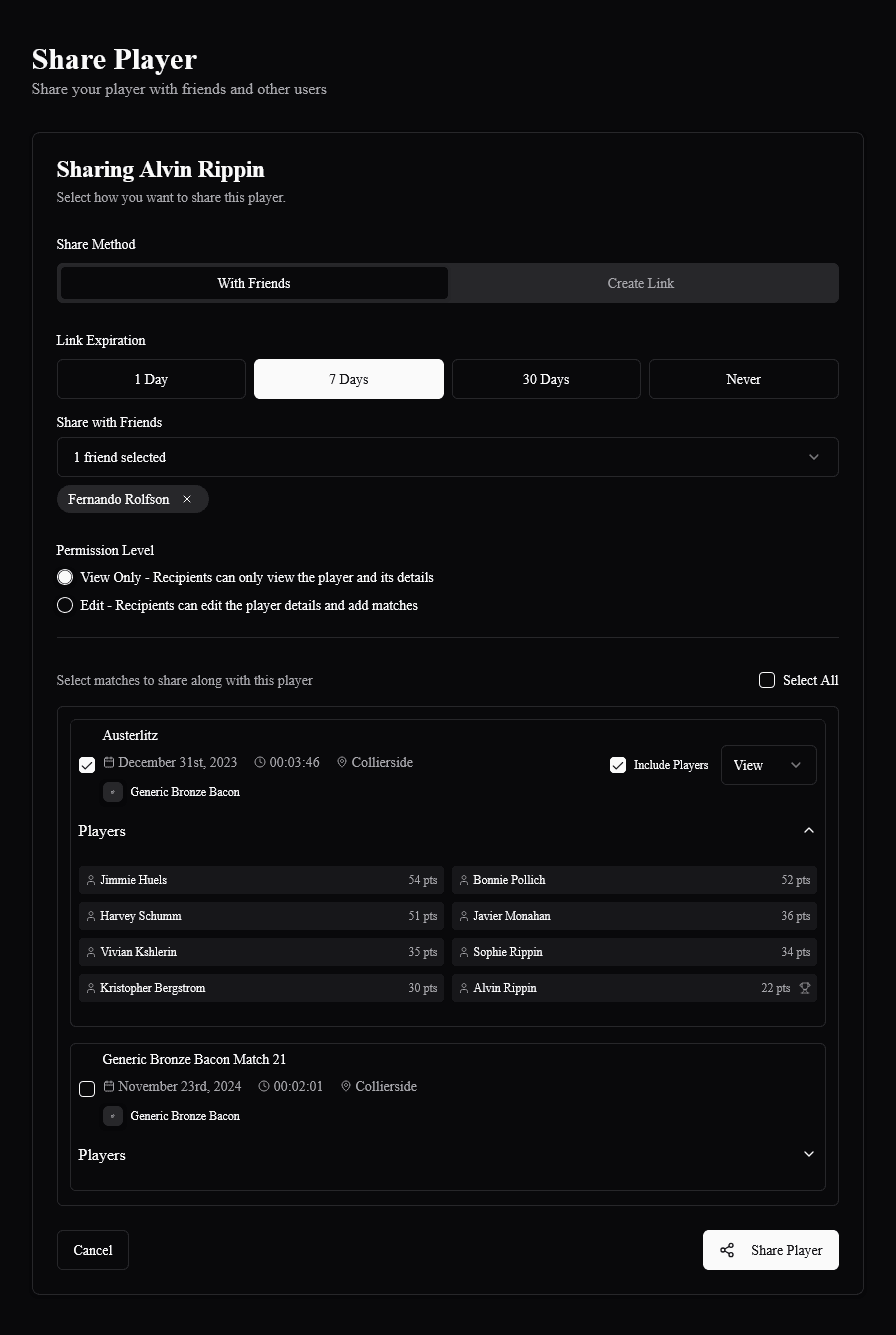Viewport: 896px width, 1335px height.
Task: Enable the Select All matches checkbox
Action: point(766,680)
